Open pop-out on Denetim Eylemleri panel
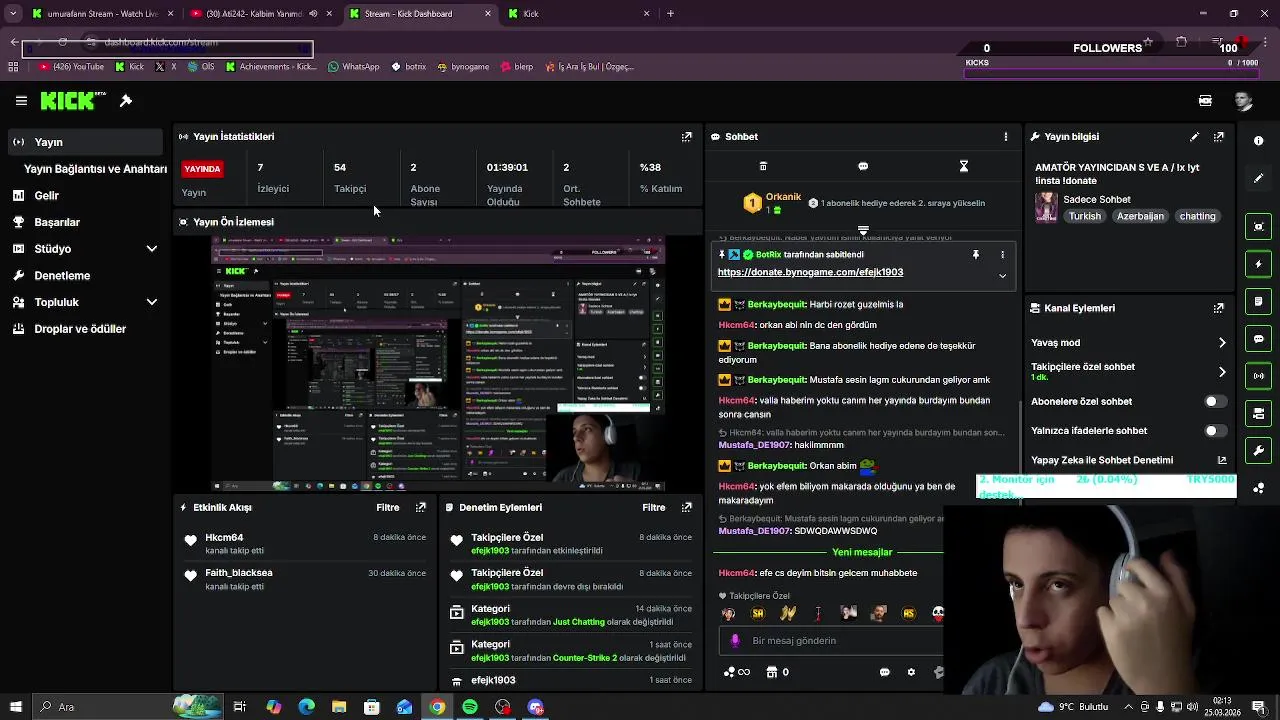 click(x=687, y=508)
